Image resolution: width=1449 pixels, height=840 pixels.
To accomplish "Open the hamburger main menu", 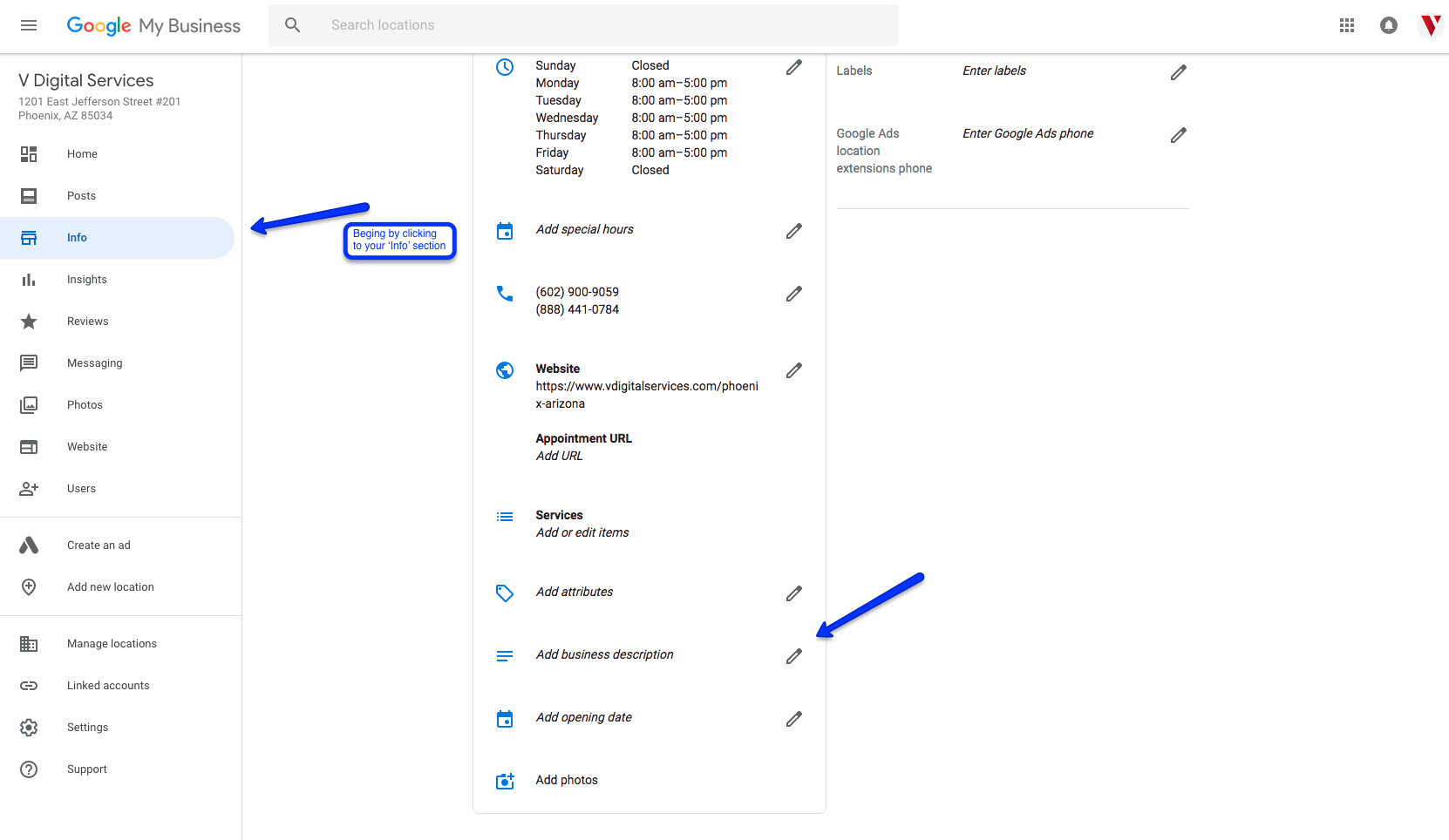I will [29, 25].
